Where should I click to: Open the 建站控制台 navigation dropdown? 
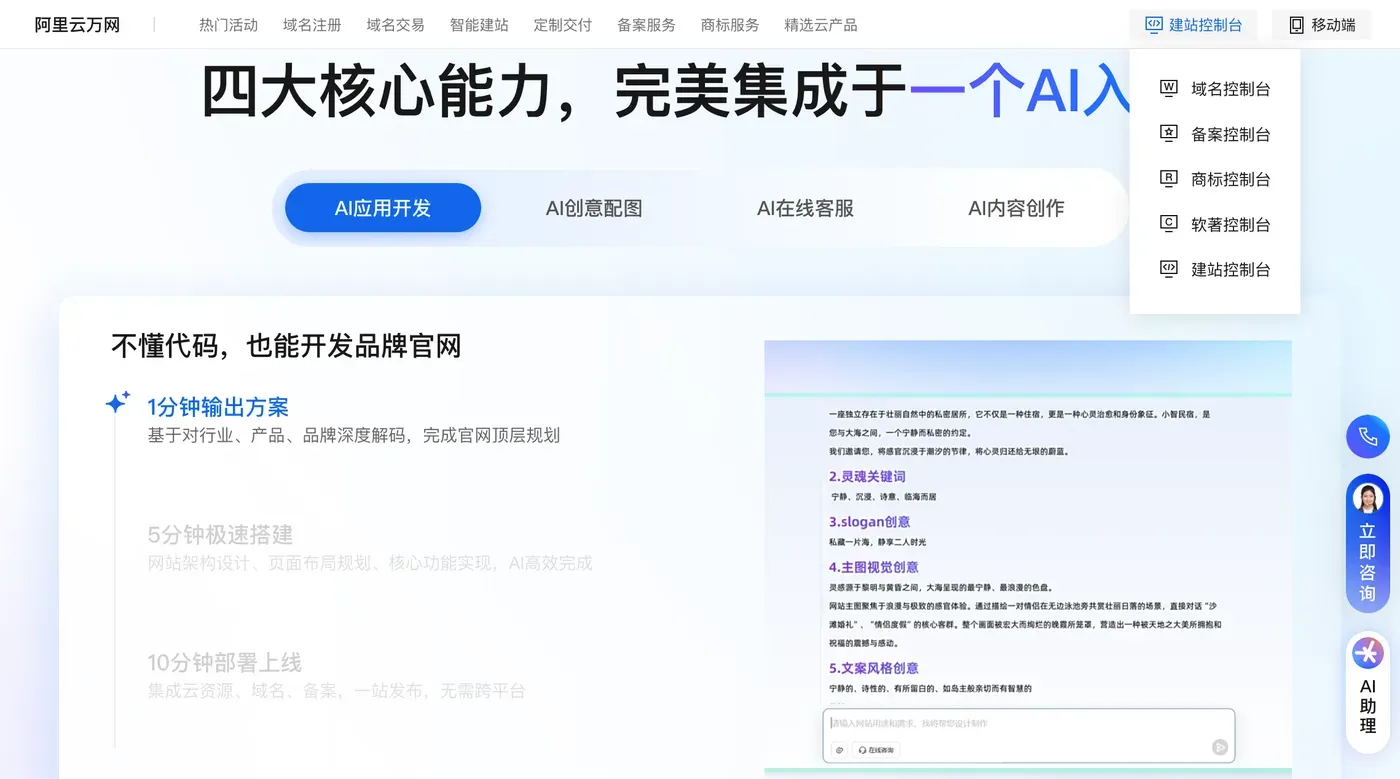pos(1193,24)
